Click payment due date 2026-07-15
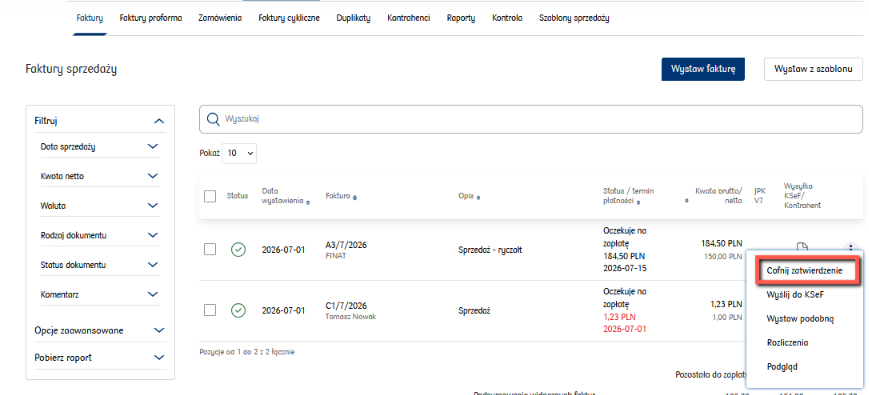 tap(625, 268)
